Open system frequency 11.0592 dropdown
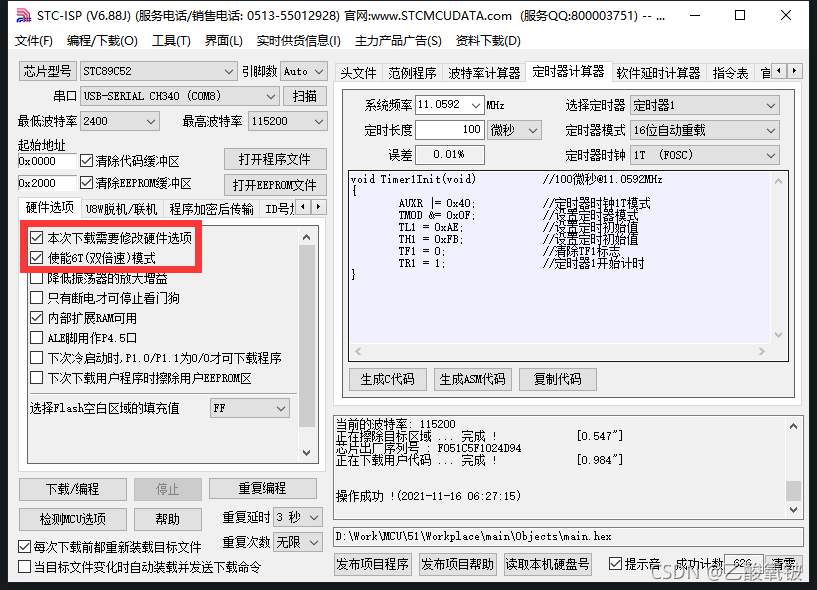 click(x=450, y=105)
